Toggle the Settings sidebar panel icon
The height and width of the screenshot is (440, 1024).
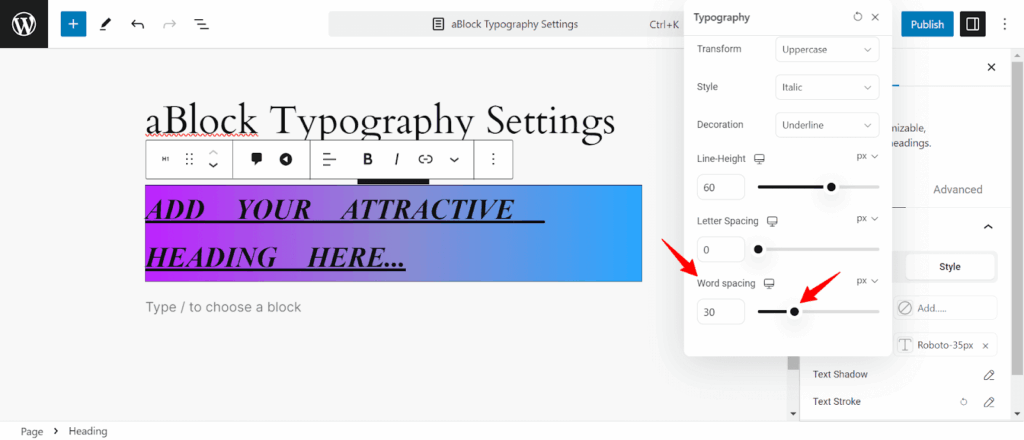[972, 24]
